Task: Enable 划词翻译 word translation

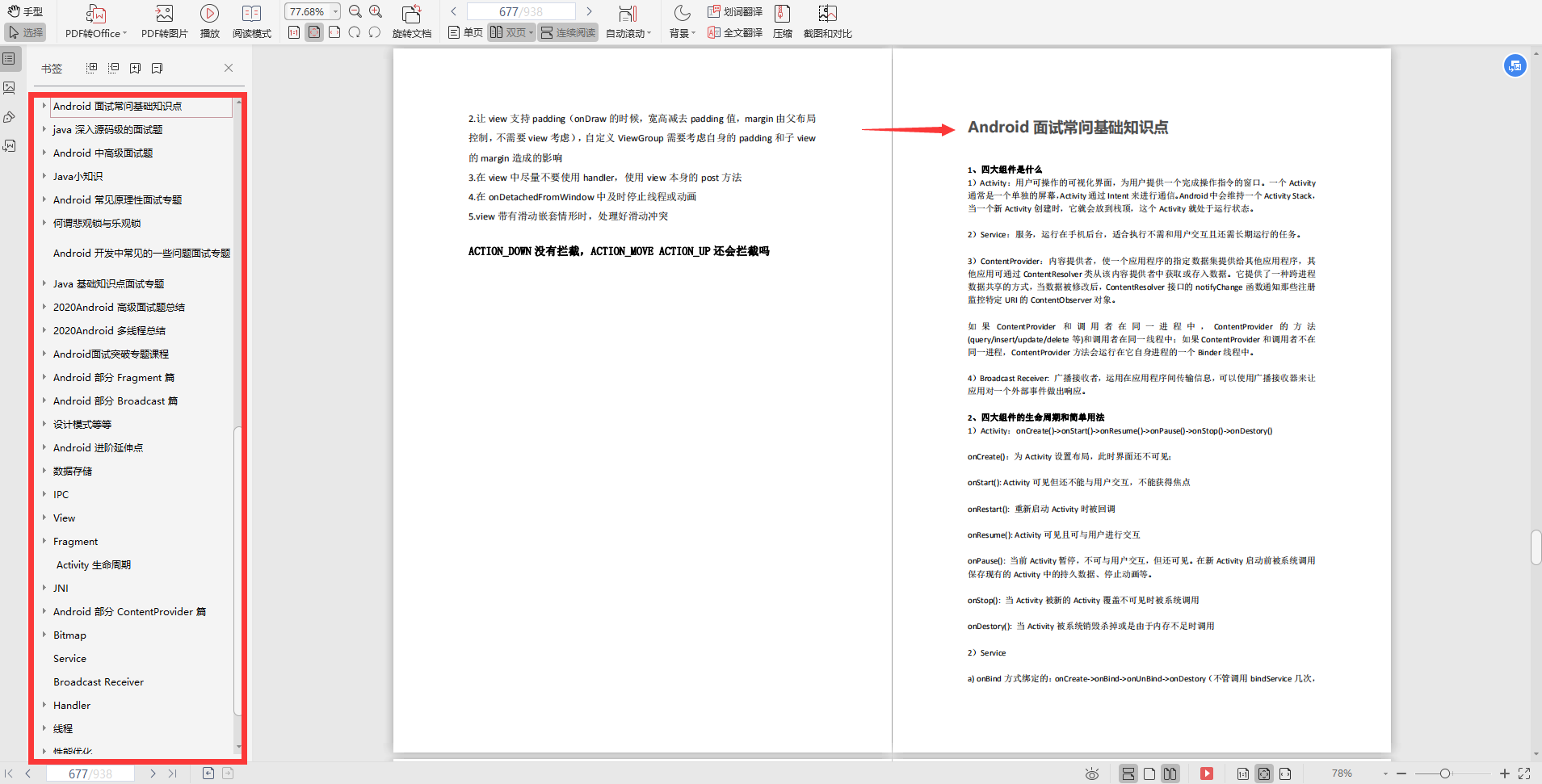Action: tap(735, 11)
